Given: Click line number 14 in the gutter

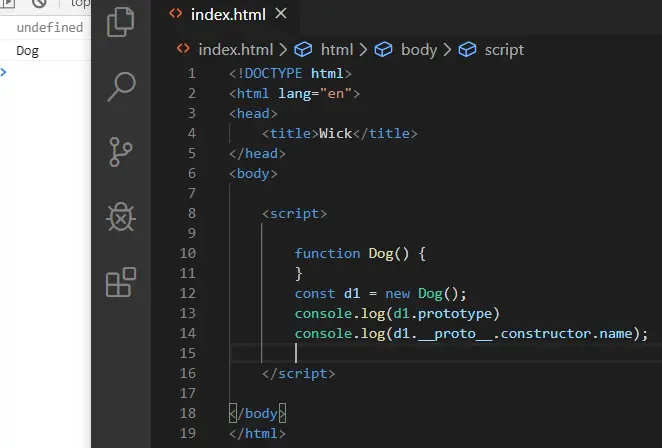Looking at the screenshot, I should [x=188, y=334].
